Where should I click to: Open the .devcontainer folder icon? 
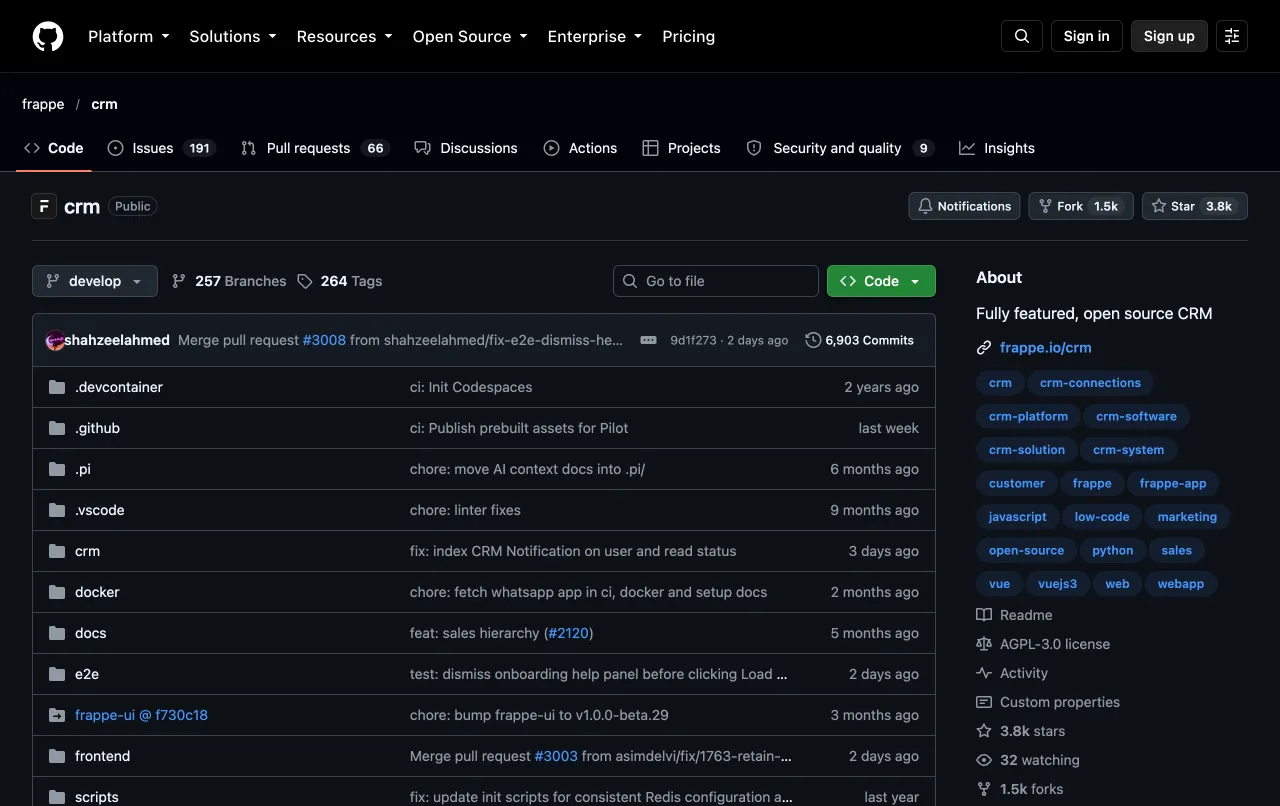tap(57, 387)
